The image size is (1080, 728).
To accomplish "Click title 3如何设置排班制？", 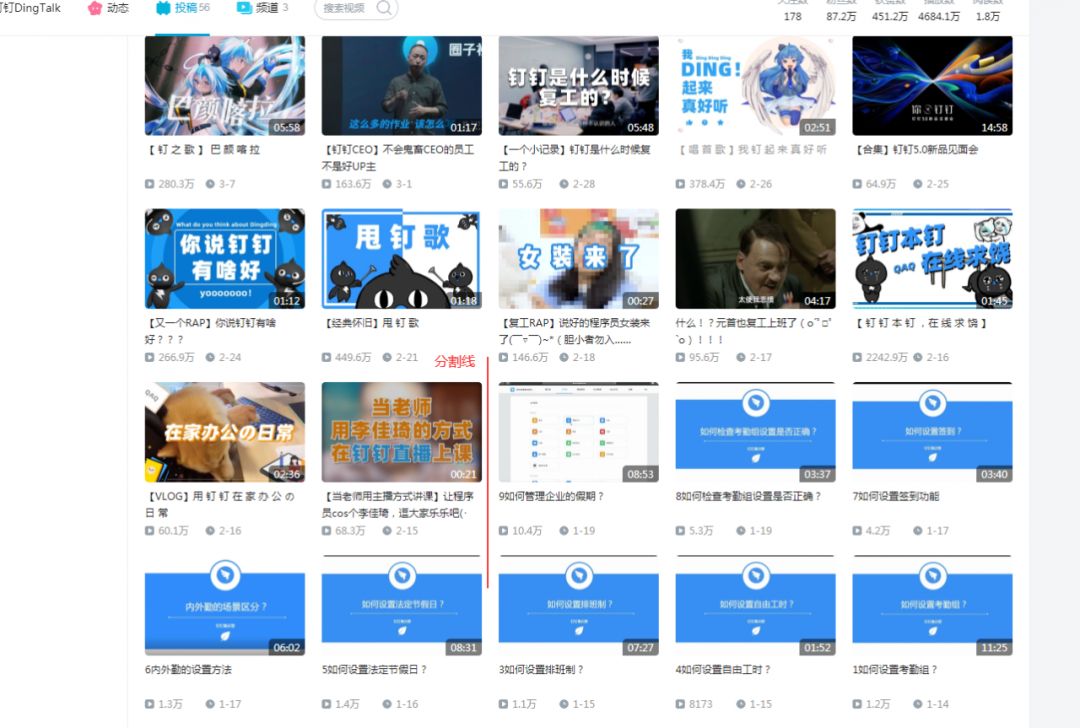I will (x=541, y=669).
